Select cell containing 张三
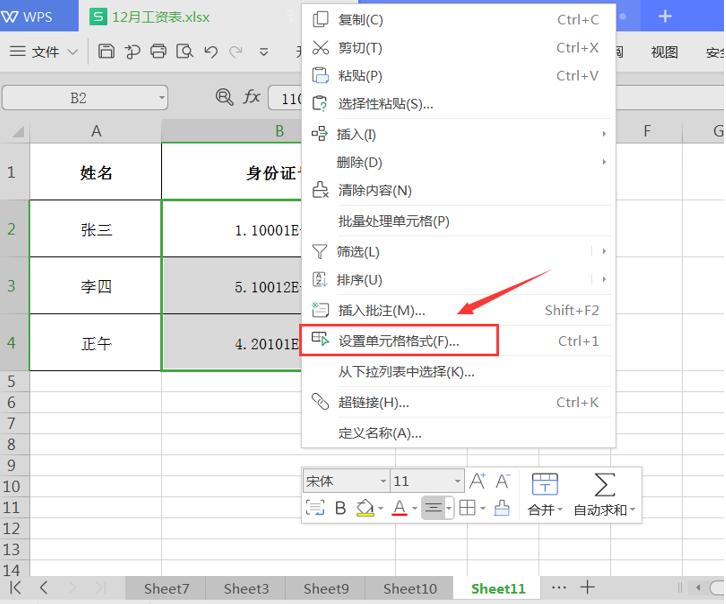Image resolution: width=726 pixels, height=604 pixels. tap(96, 230)
